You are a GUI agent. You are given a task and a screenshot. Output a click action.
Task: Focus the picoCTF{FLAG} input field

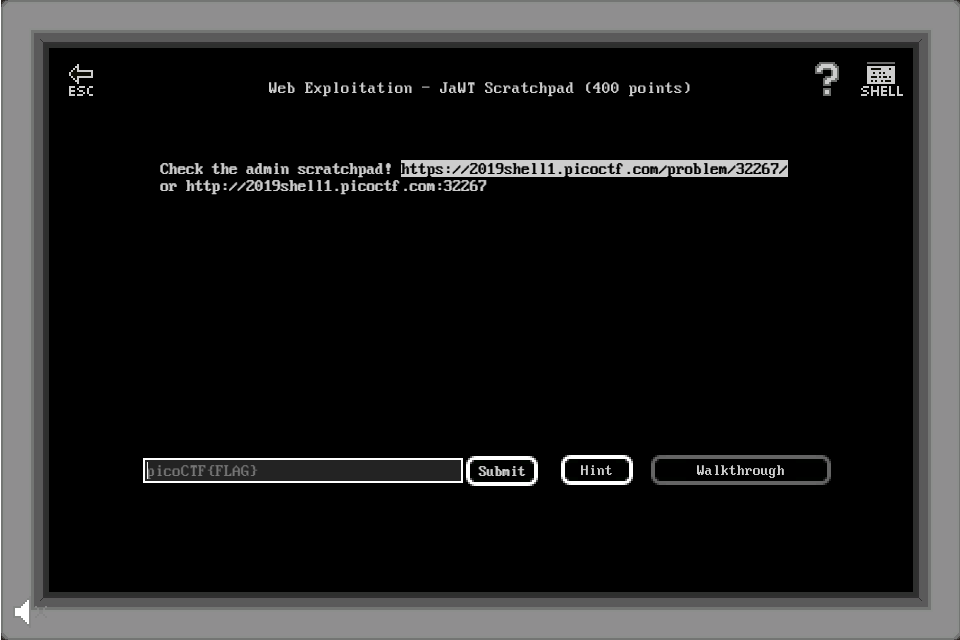point(303,470)
